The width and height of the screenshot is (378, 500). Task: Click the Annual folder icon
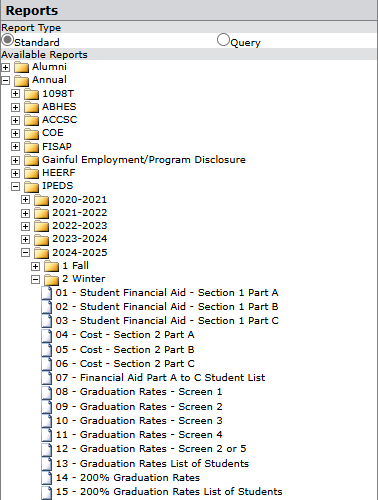[x=22, y=80]
